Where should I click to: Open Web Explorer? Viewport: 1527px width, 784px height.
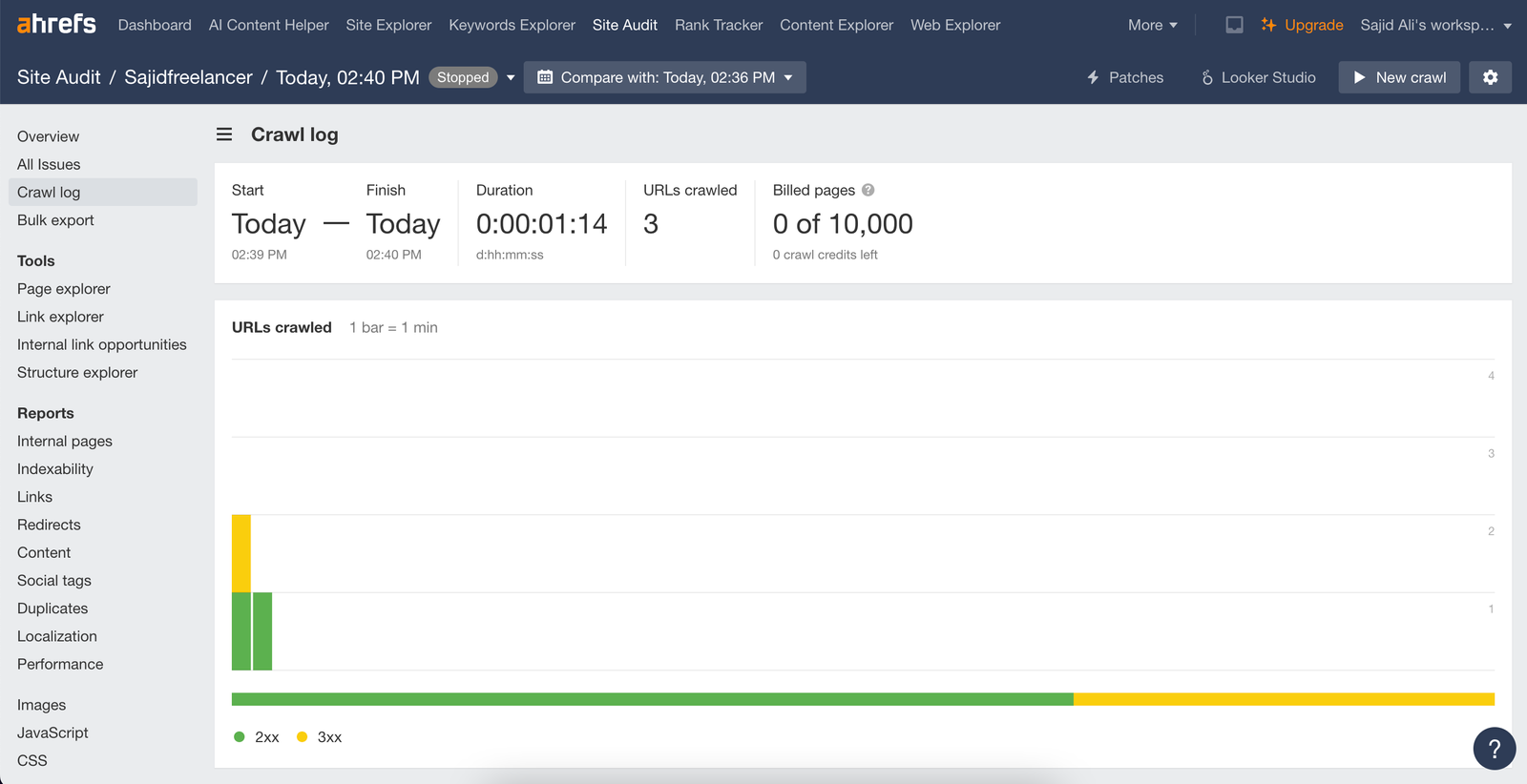955,25
